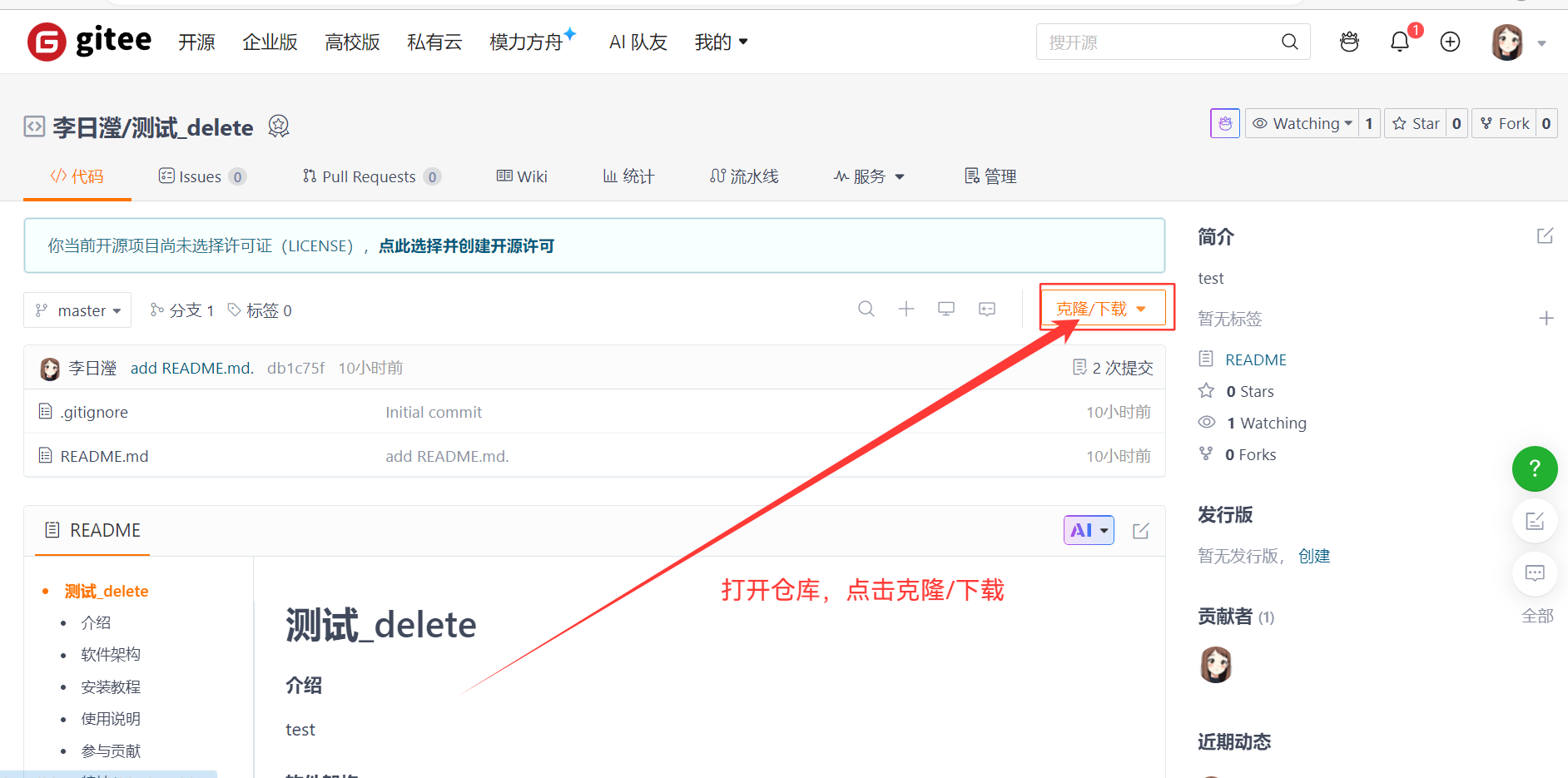Image resolution: width=1568 pixels, height=778 pixels.
Task: Click the repository badge icon beside 测试_delete
Action: [x=279, y=126]
